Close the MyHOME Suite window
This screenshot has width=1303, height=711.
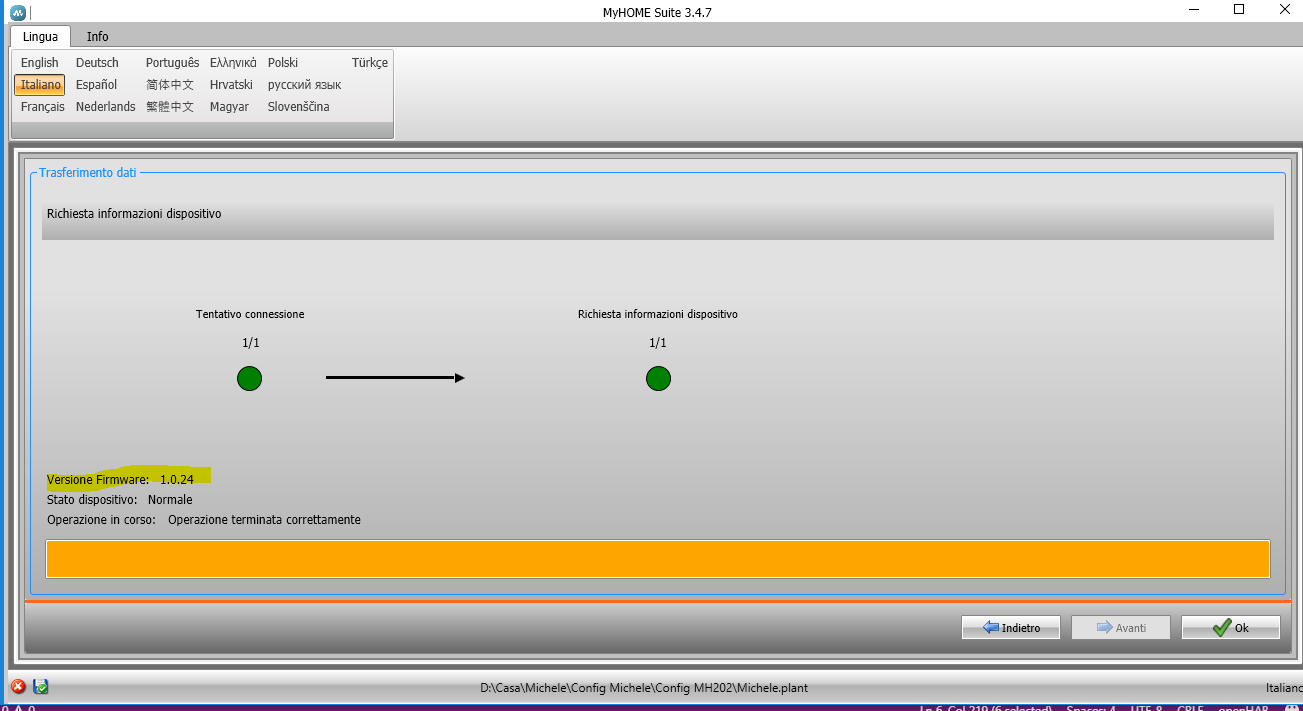pos(1283,10)
